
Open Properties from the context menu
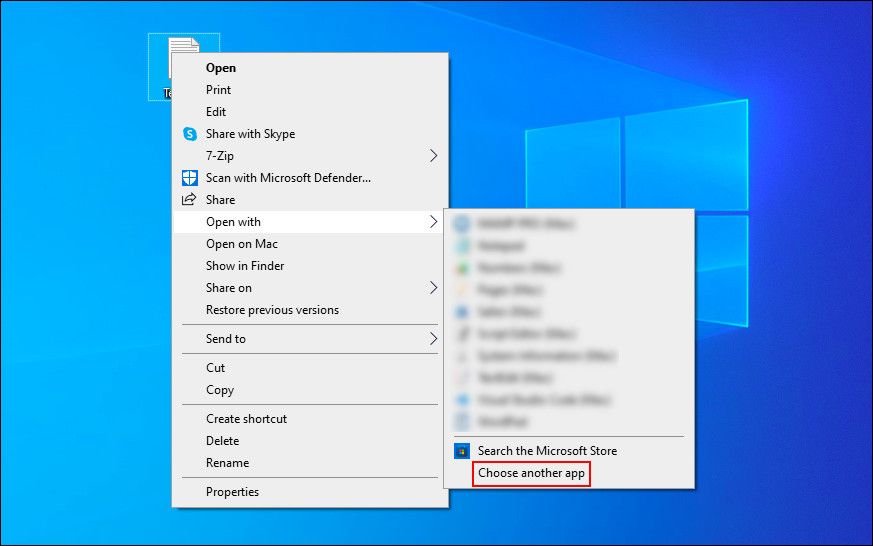(x=310, y=492)
